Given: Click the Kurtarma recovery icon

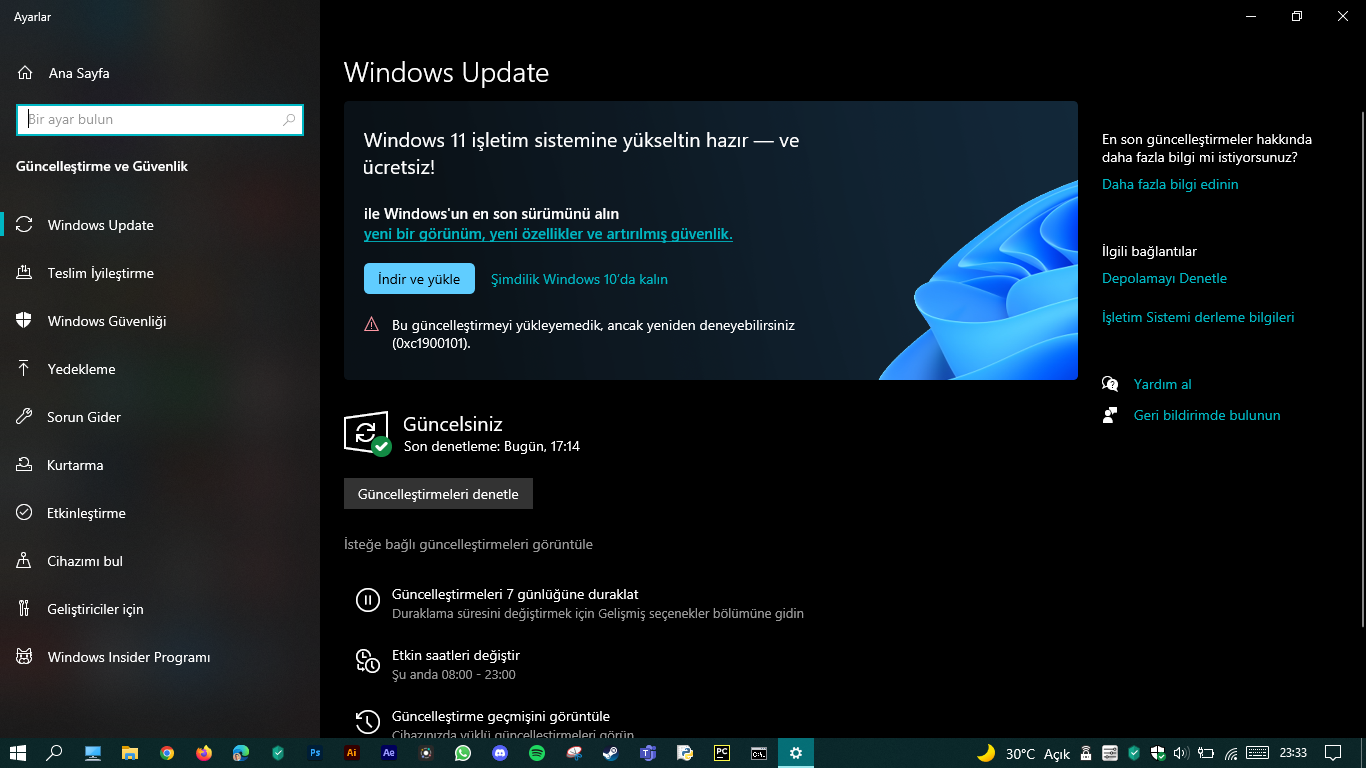Looking at the screenshot, I should (x=25, y=465).
